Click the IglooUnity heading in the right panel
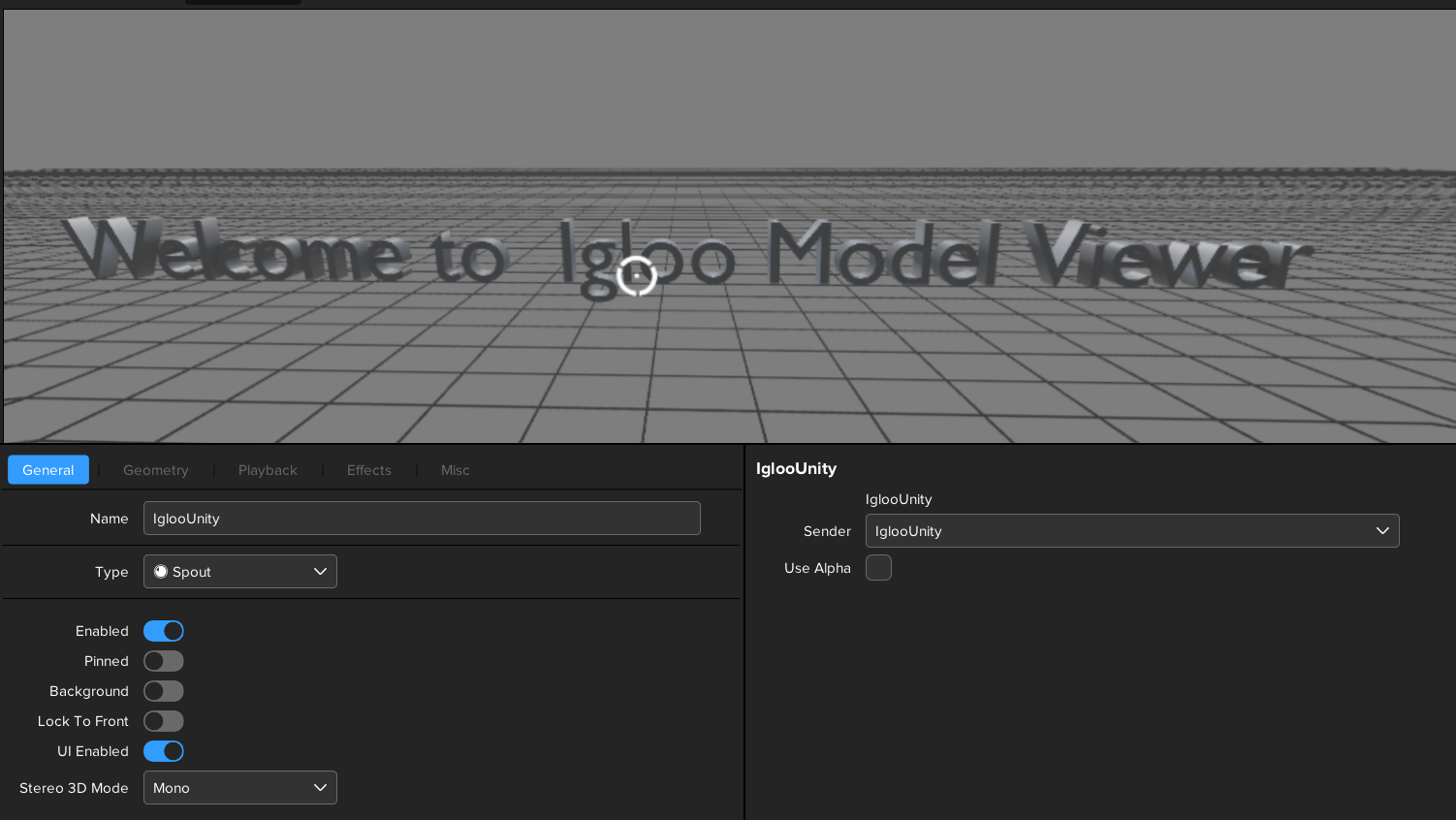This screenshot has width=1456, height=820. click(796, 469)
